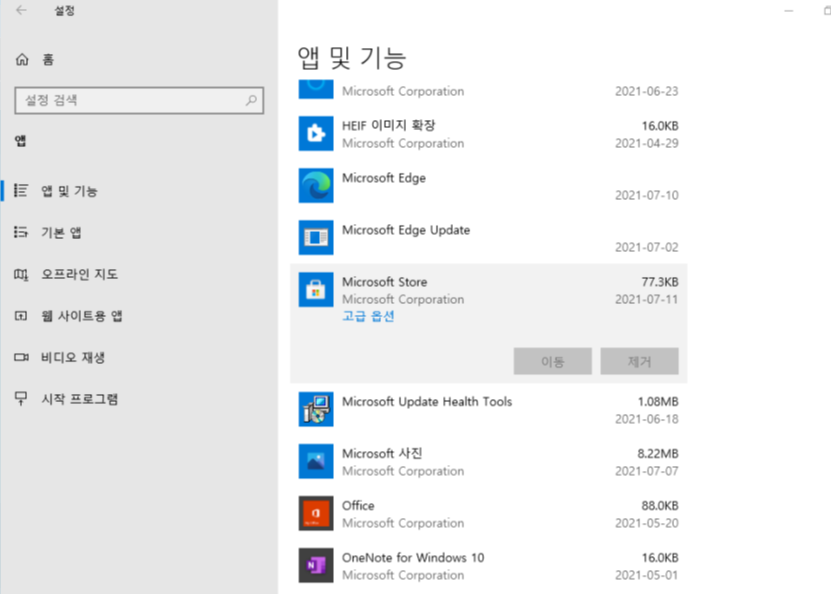
Task: Select the Microsoft Edge app icon
Action: tap(316, 185)
